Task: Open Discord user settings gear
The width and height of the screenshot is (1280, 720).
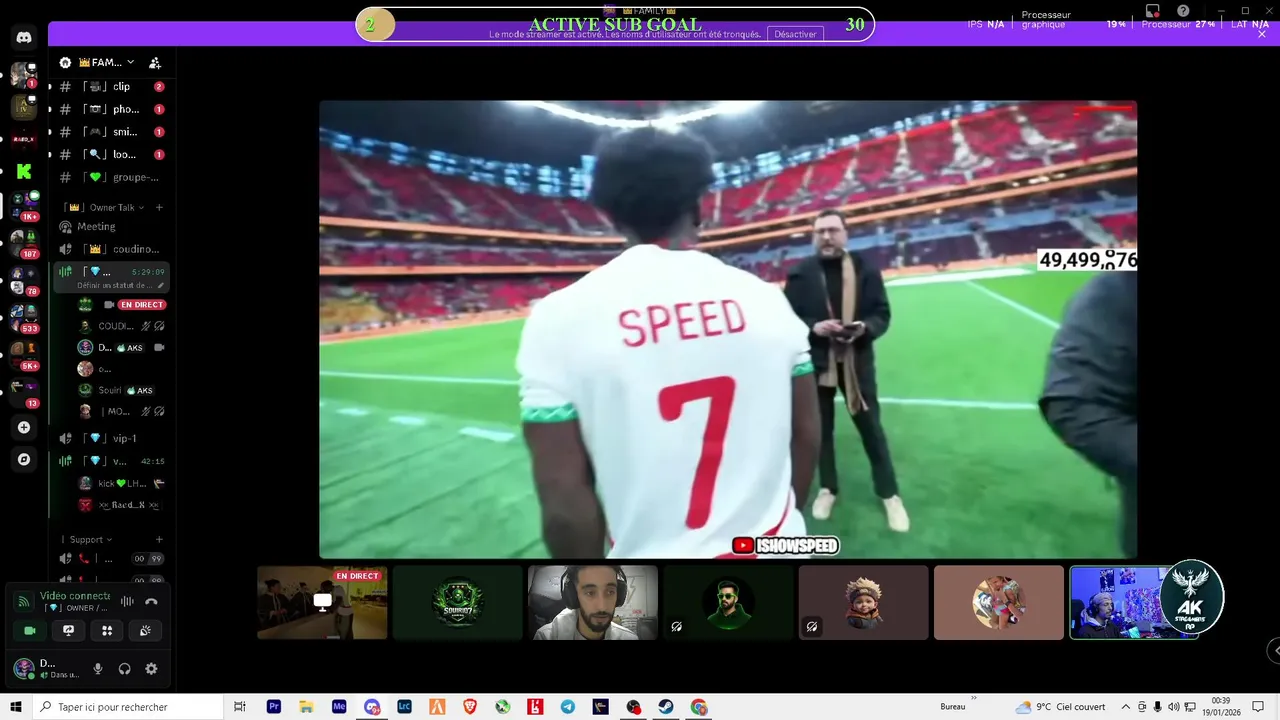Action: [151, 669]
